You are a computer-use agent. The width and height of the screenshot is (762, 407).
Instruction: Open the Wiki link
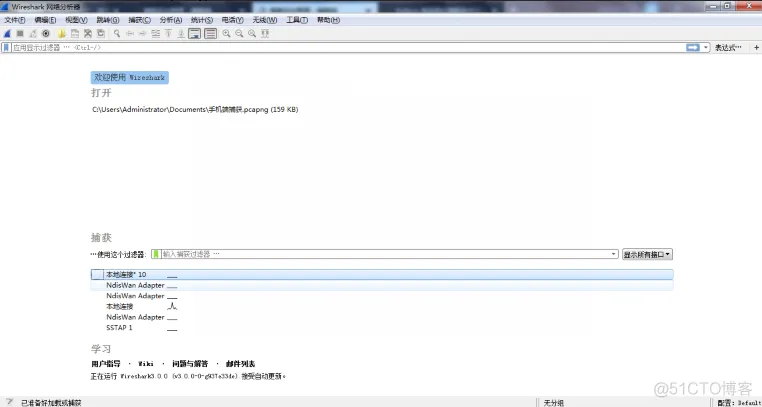point(146,364)
